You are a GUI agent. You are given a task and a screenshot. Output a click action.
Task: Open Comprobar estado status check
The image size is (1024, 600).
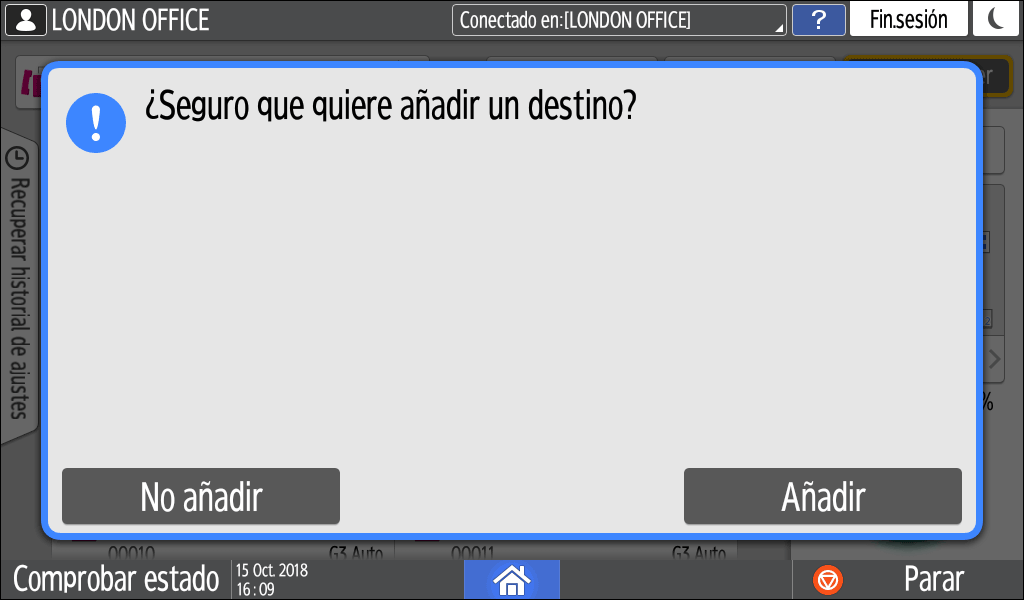116,579
